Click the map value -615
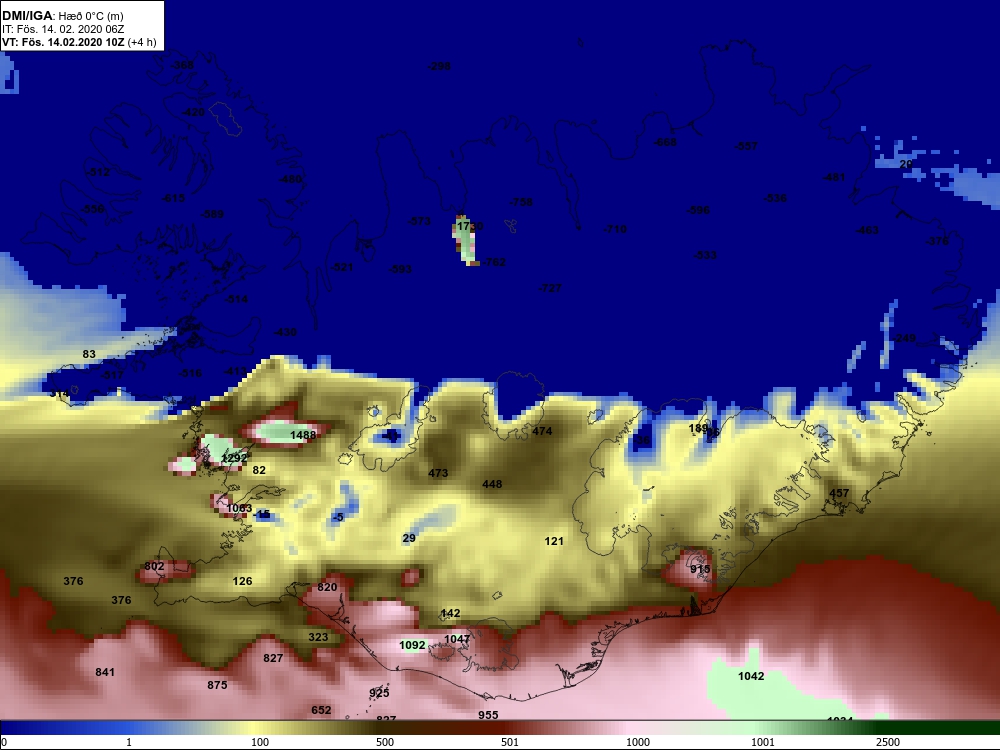 point(173,198)
